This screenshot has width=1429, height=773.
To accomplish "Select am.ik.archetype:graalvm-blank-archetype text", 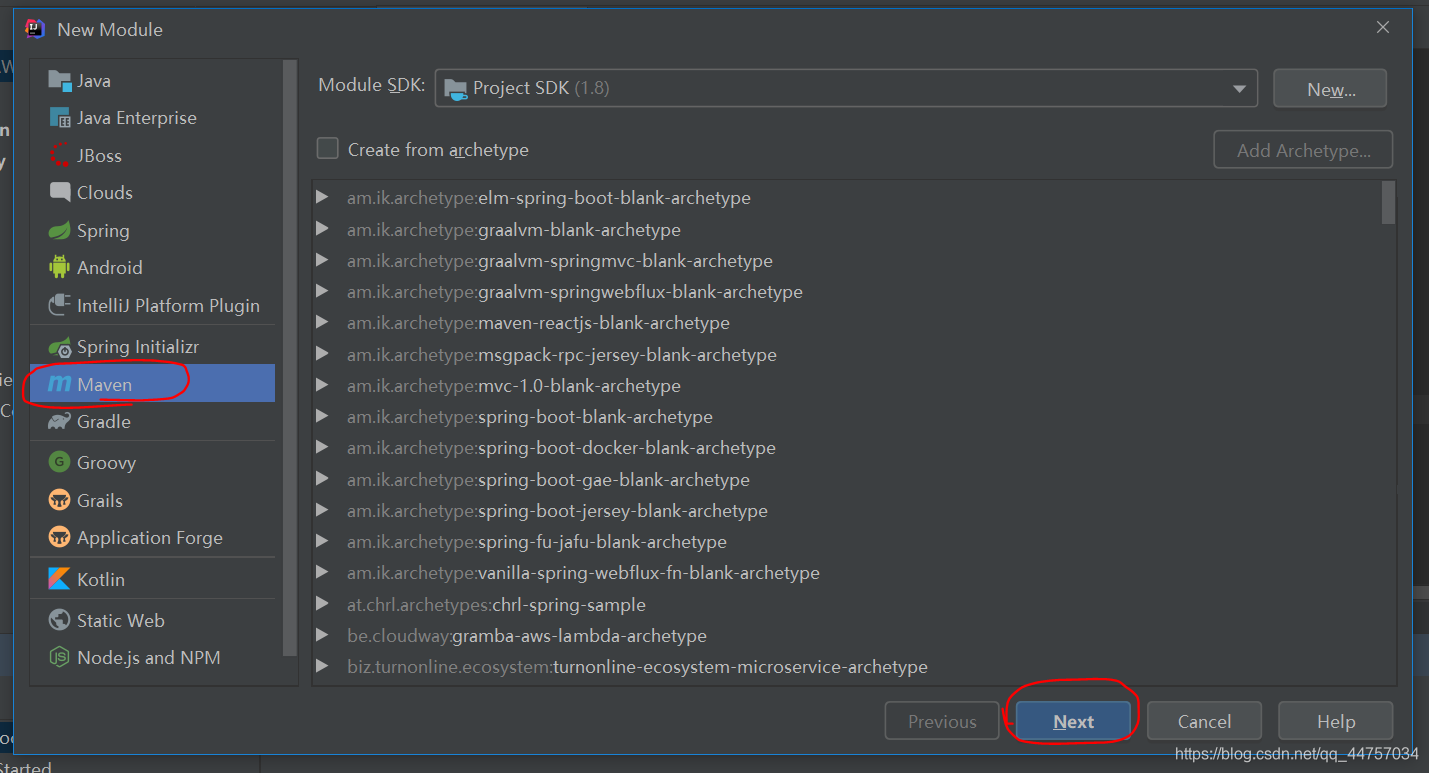I will coord(514,230).
